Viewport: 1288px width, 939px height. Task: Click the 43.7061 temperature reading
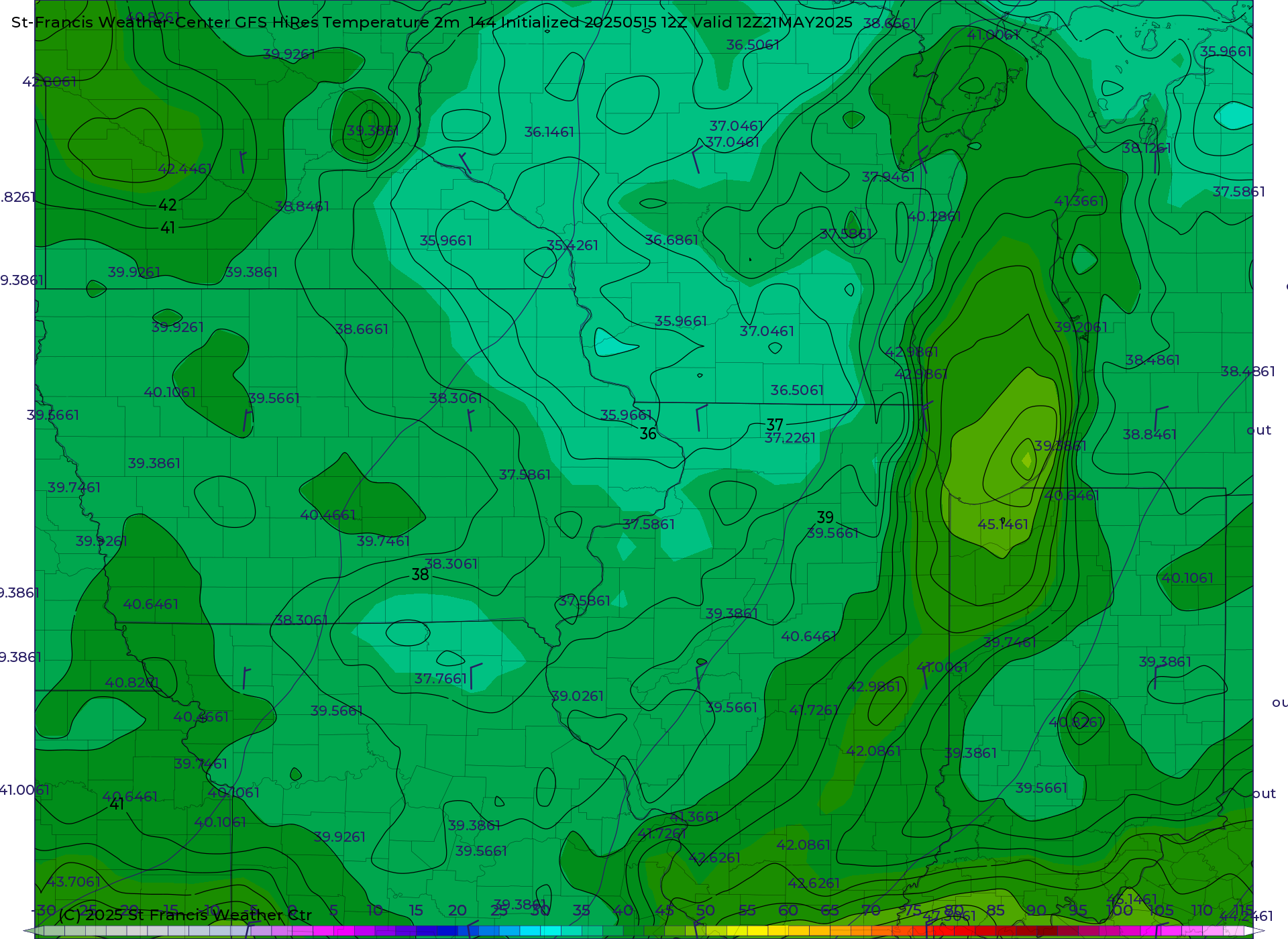coord(74,882)
